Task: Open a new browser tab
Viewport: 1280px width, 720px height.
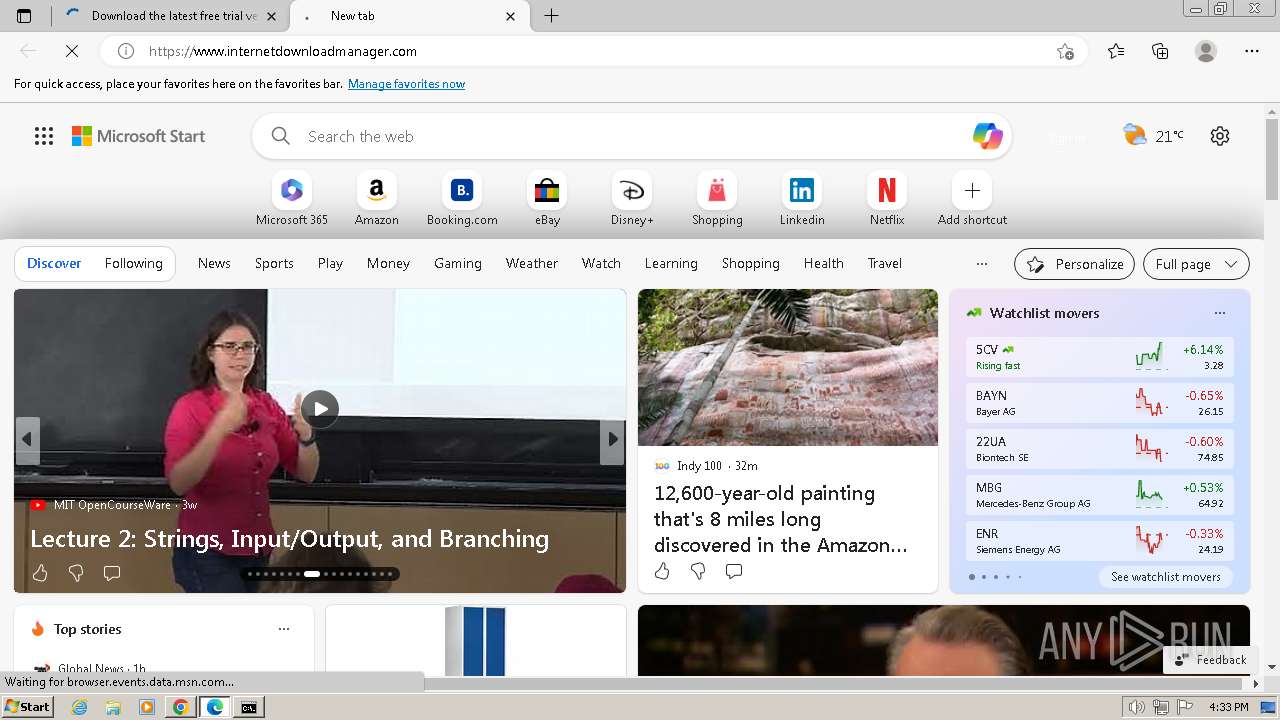Action: coord(551,16)
